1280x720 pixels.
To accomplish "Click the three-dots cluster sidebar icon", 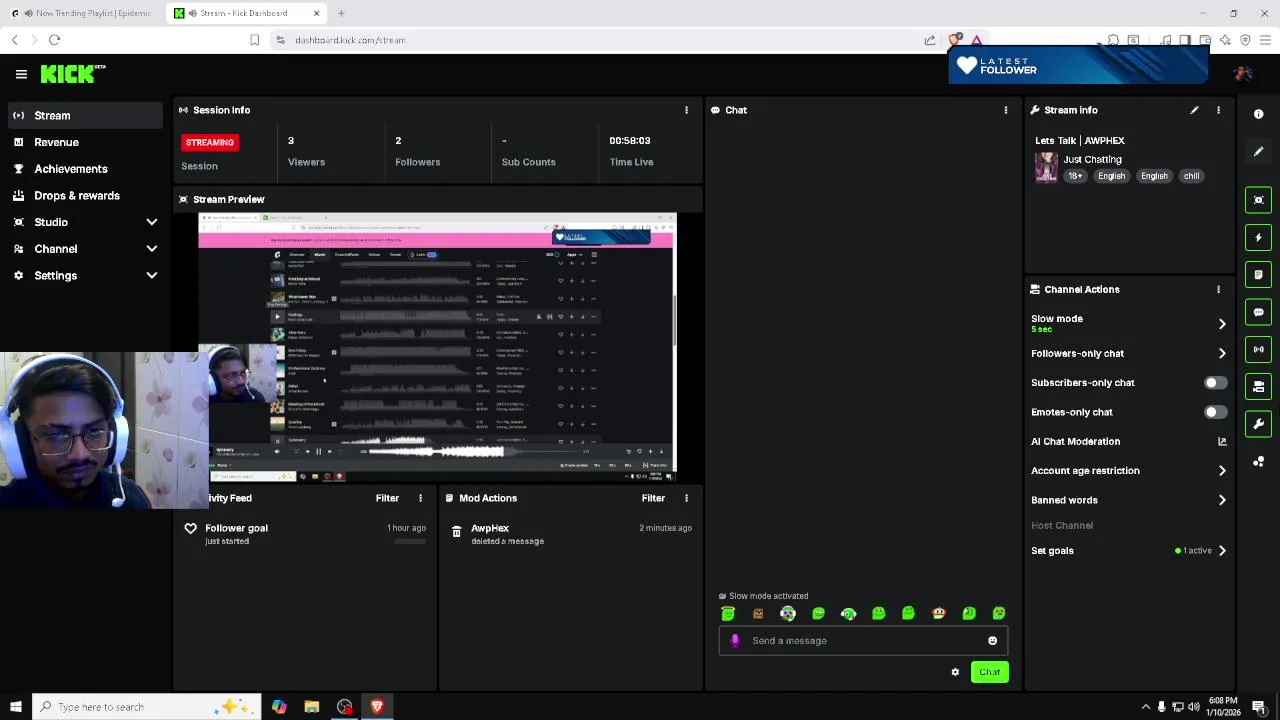I will pos(1259,461).
